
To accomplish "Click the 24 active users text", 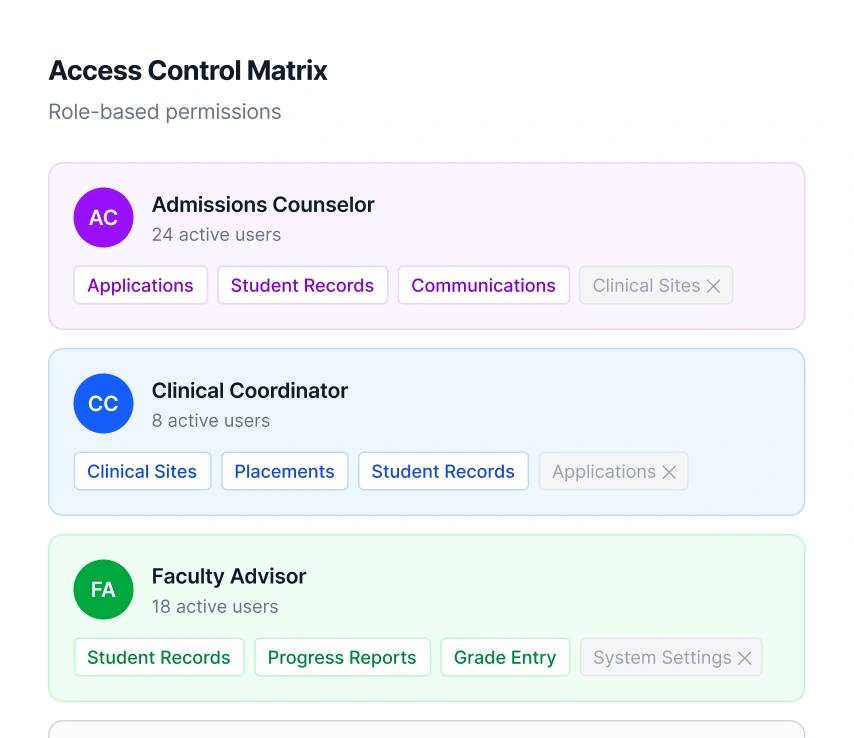I will (216, 234).
